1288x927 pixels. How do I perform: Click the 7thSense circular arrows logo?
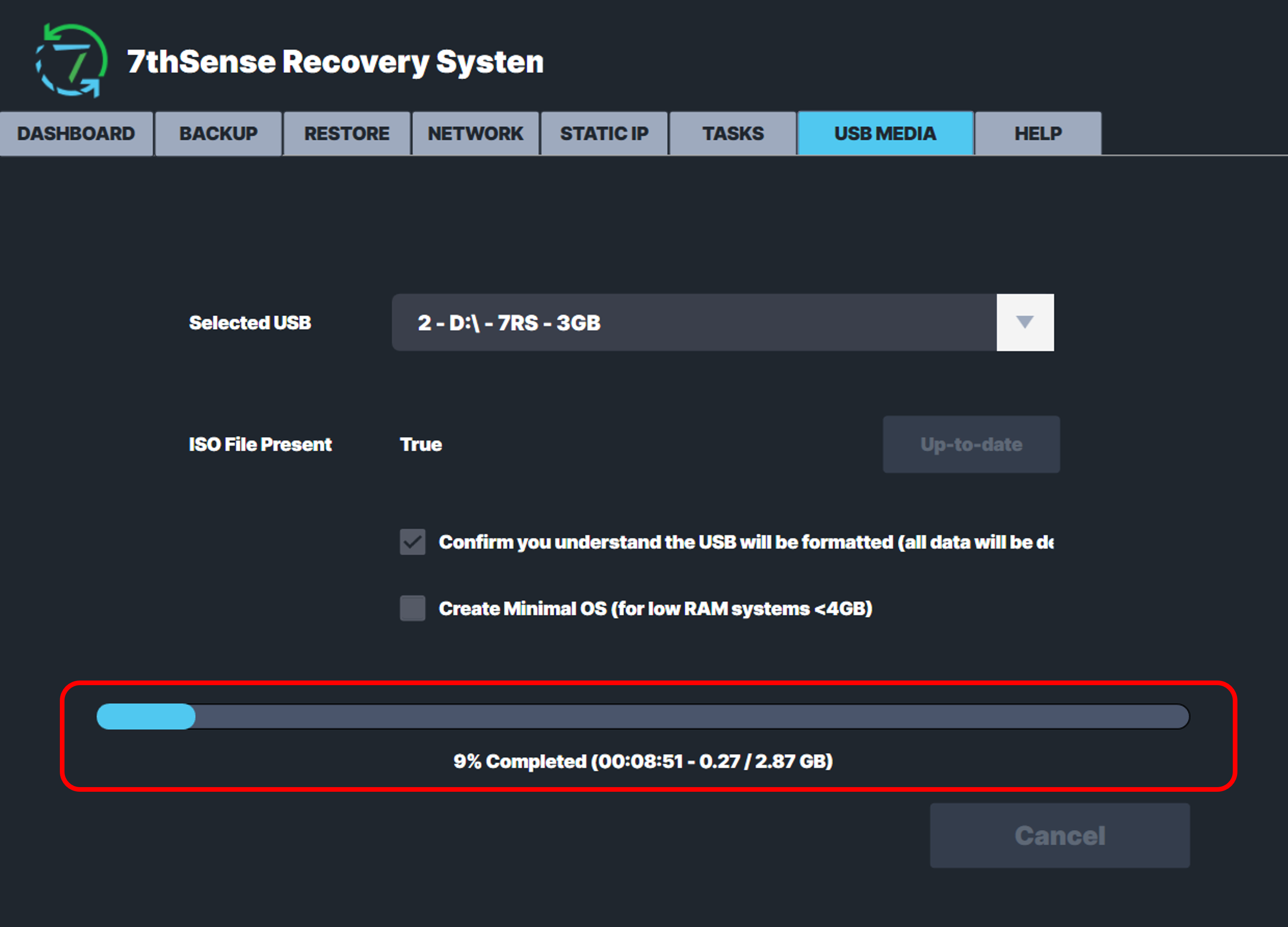(72, 60)
